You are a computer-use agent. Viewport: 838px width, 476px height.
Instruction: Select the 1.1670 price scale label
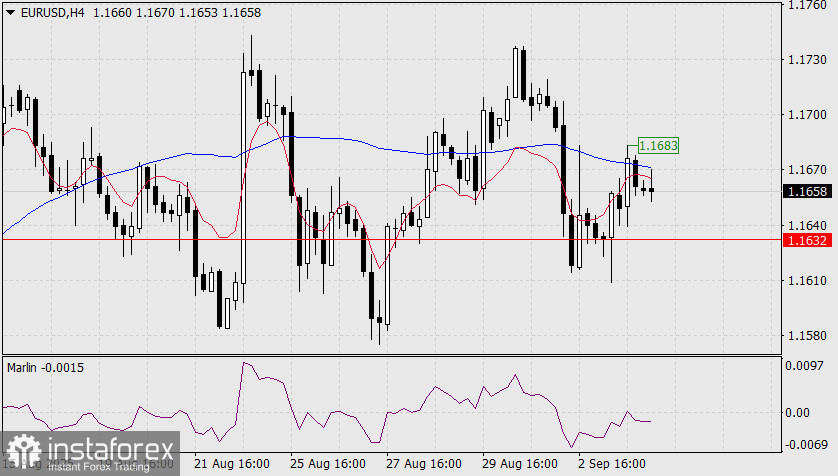pos(807,169)
